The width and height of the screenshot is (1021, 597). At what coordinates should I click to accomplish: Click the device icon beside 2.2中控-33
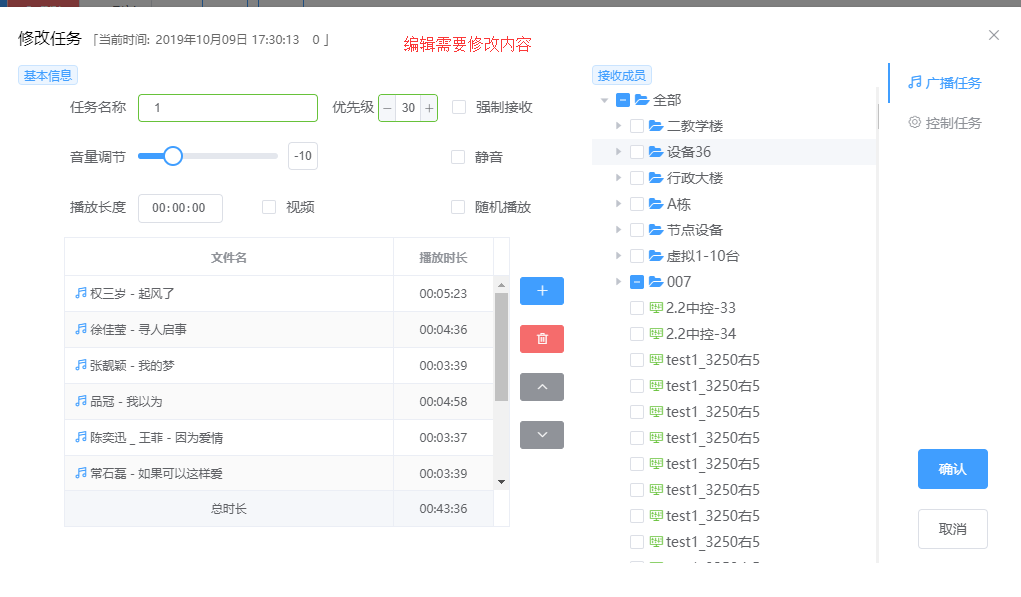tap(657, 308)
